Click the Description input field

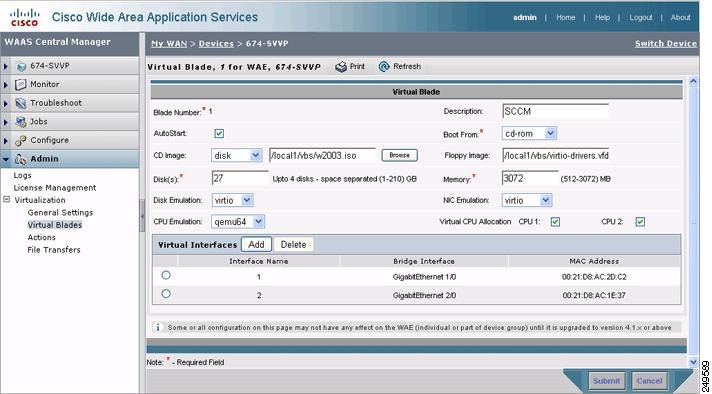pos(555,111)
